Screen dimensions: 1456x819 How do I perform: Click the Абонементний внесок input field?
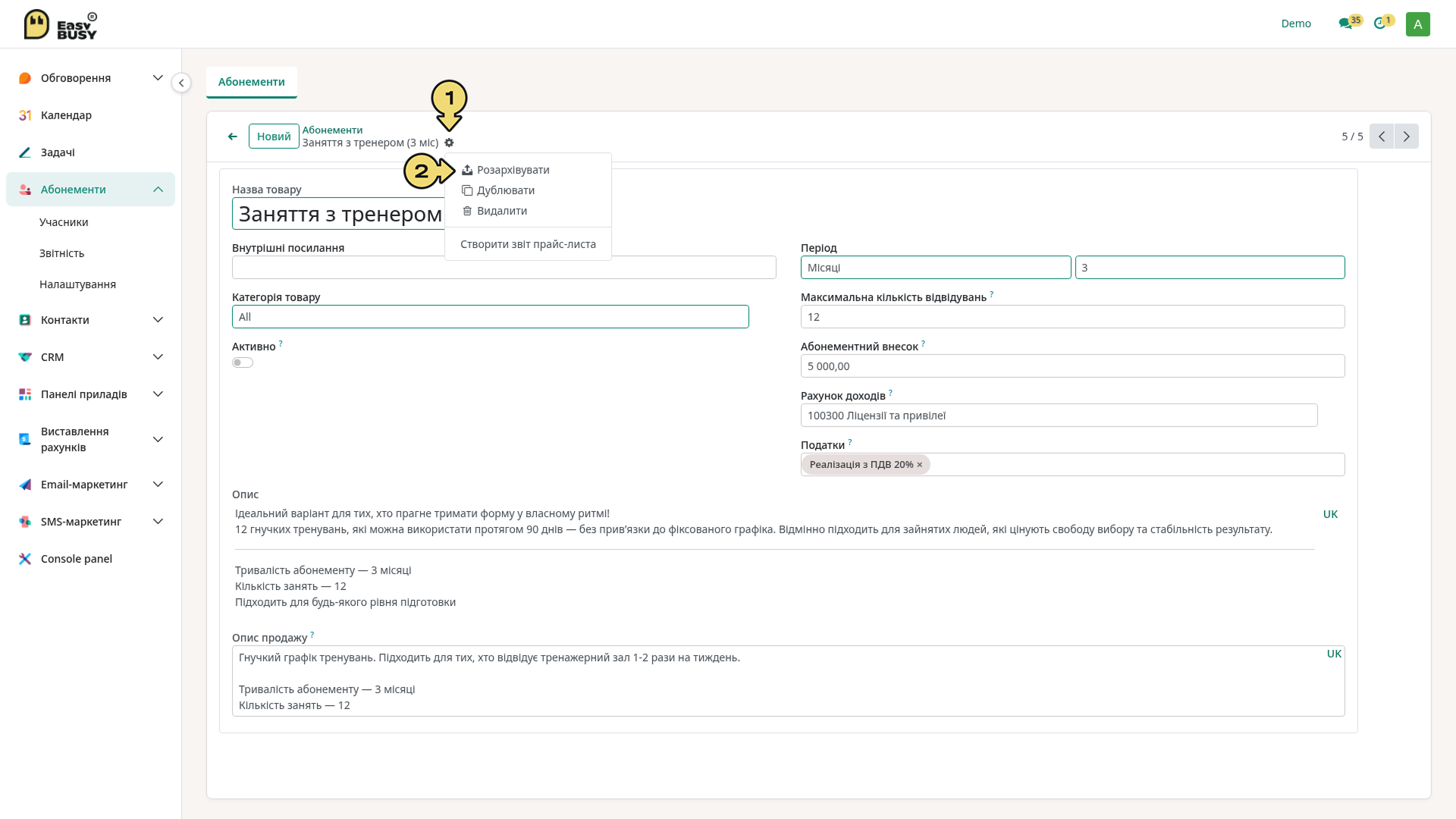coord(1072,366)
